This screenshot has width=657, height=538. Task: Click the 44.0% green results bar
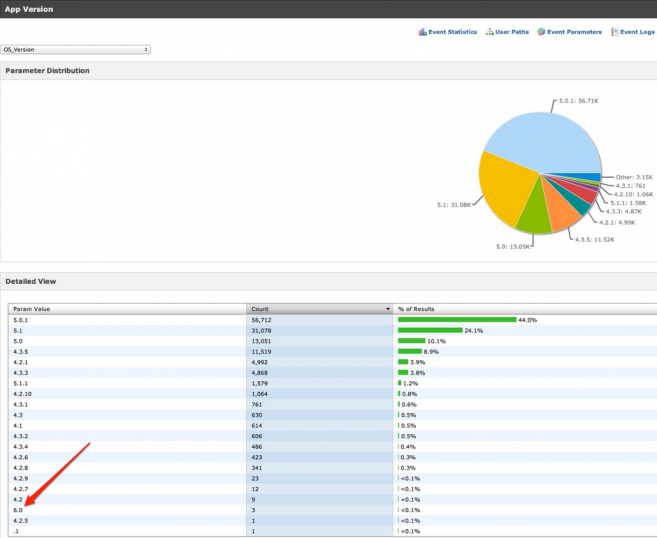tap(456, 320)
